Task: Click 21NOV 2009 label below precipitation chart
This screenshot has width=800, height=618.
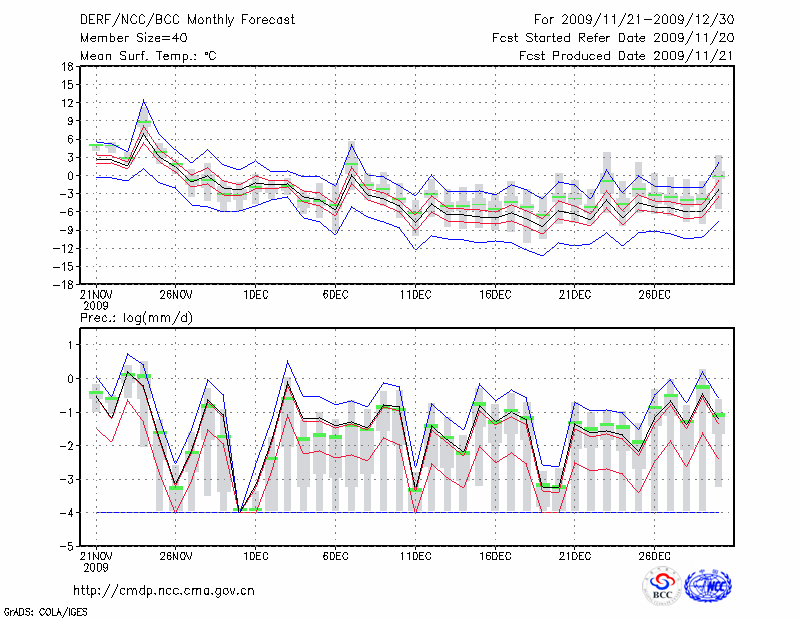Action: pyautogui.click(x=96, y=562)
